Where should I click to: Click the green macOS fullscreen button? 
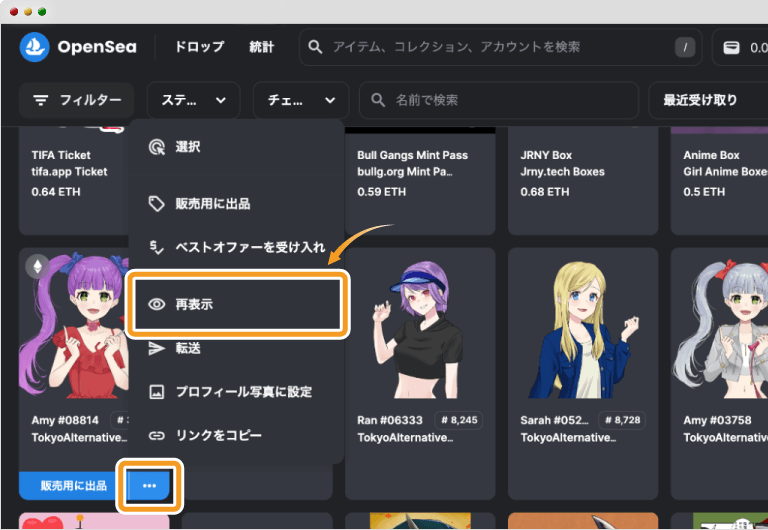tap(42, 12)
